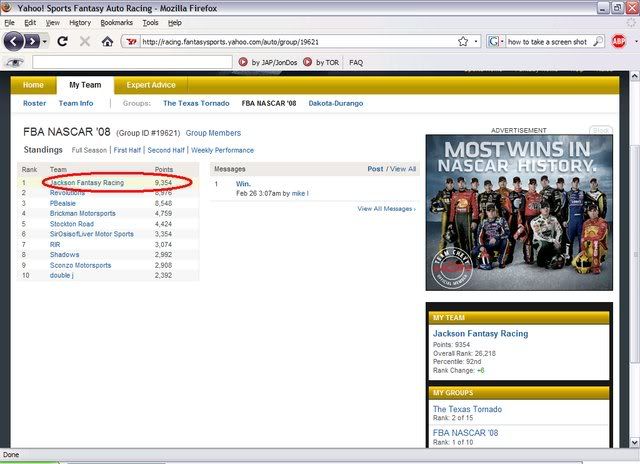Open the double j team link
Screen dimensions: 640x464
pos(62,275)
